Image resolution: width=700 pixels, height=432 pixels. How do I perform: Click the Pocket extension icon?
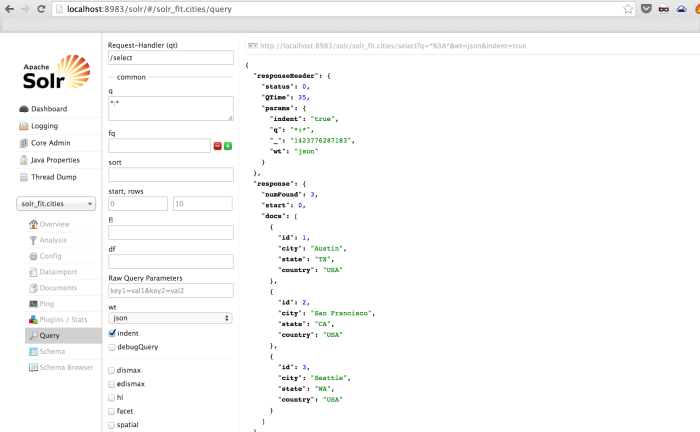(x=646, y=8)
